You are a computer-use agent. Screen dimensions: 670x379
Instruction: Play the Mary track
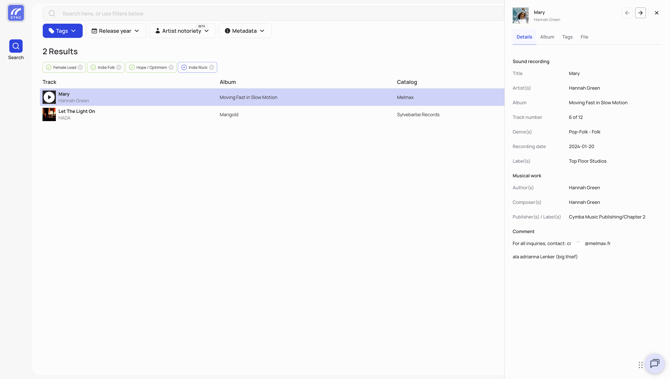[49, 97]
